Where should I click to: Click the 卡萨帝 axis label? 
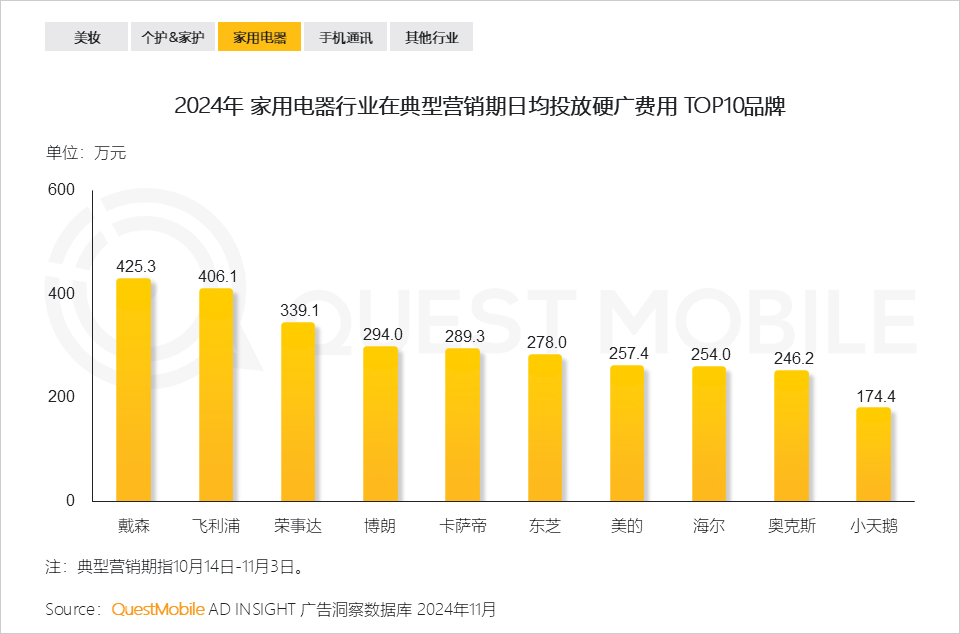(x=462, y=526)
